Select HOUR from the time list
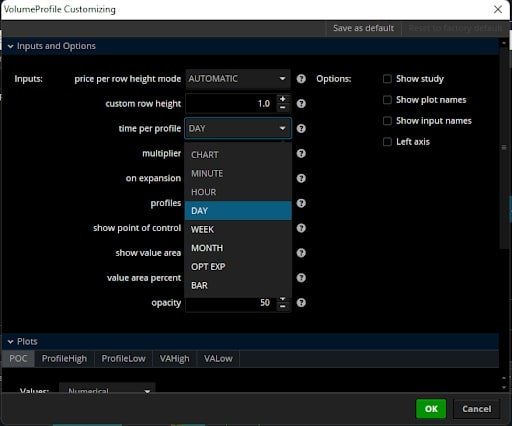The image size is (512, 426). [238, 192]
